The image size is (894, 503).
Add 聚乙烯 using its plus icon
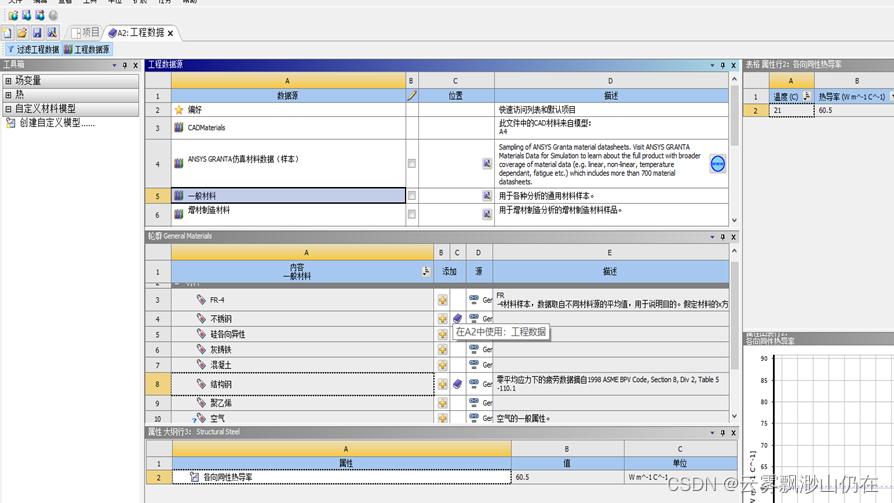[442, 403]
